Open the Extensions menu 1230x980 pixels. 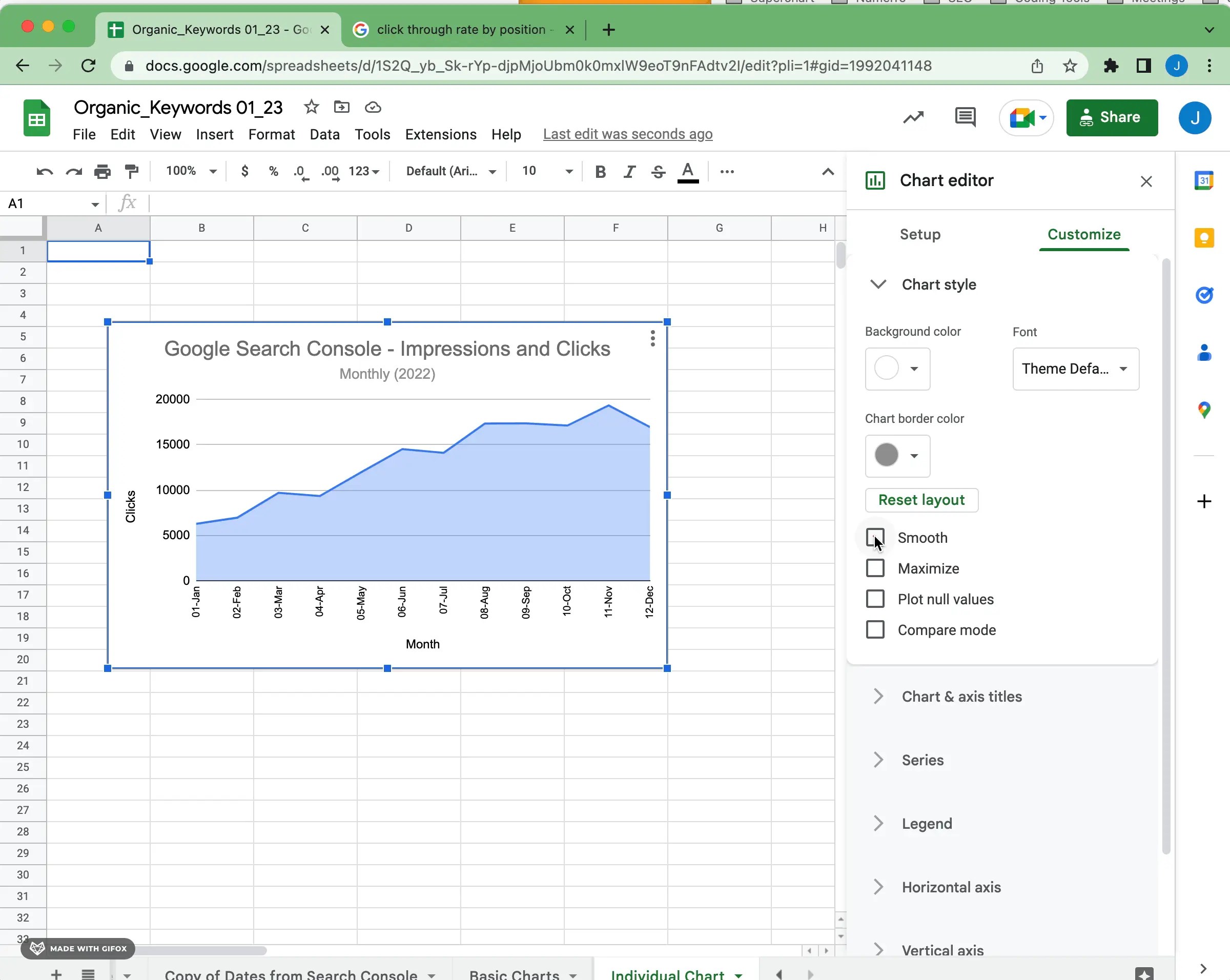click(440, 135)
